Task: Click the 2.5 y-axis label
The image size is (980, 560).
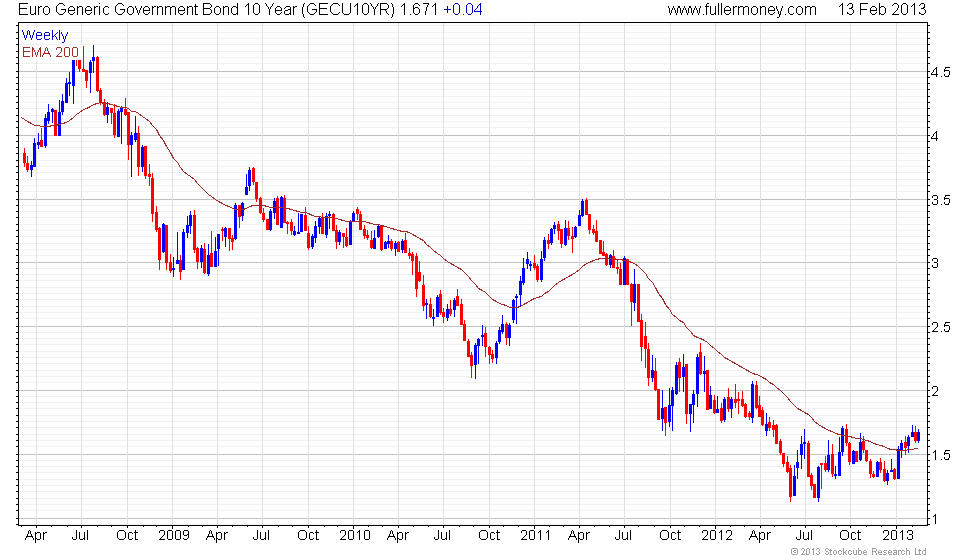Action: click(x=941, y=328)
